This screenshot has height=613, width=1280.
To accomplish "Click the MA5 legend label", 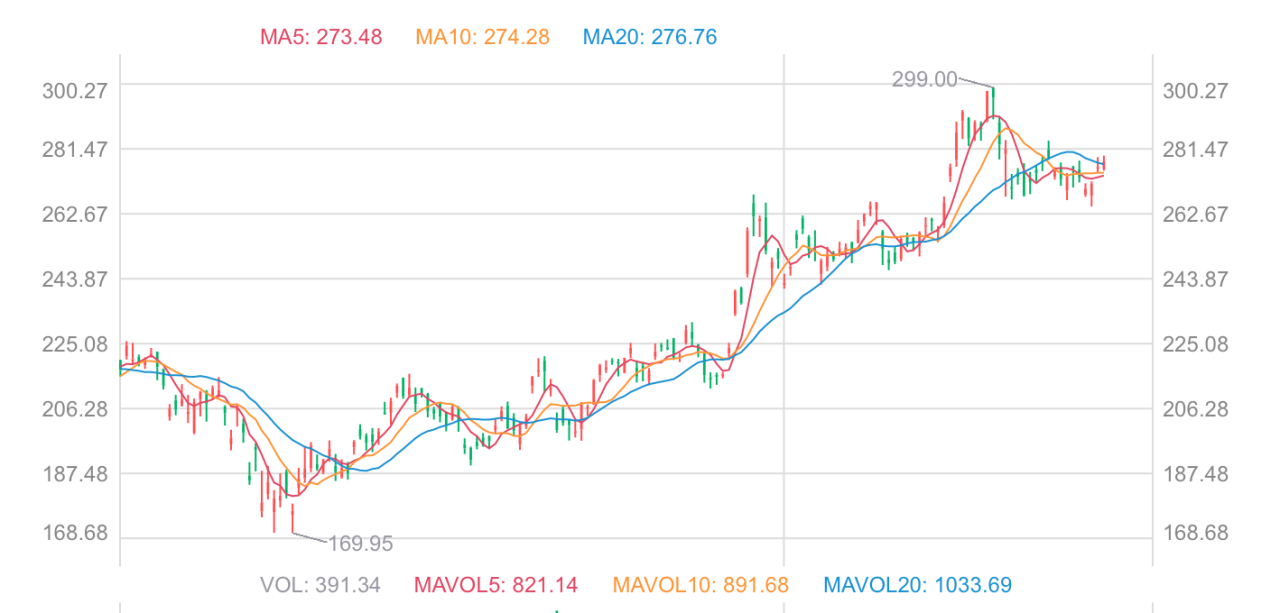I will pos(321,37).
